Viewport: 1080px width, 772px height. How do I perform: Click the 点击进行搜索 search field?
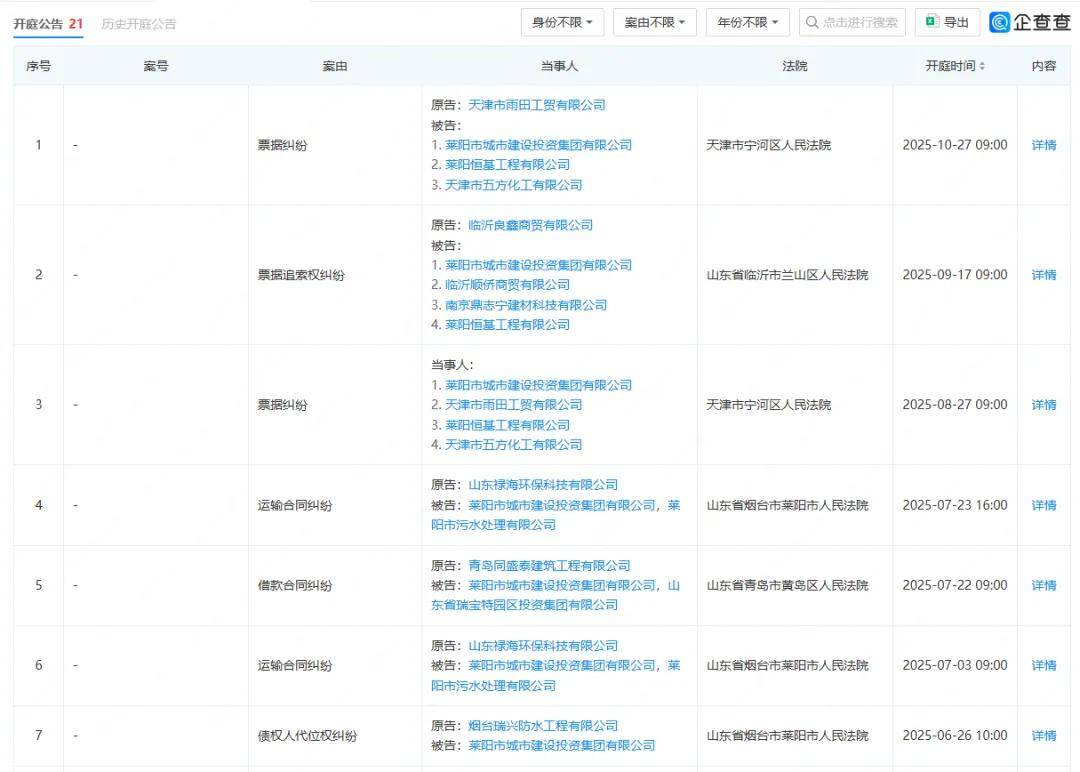point(859,22)
